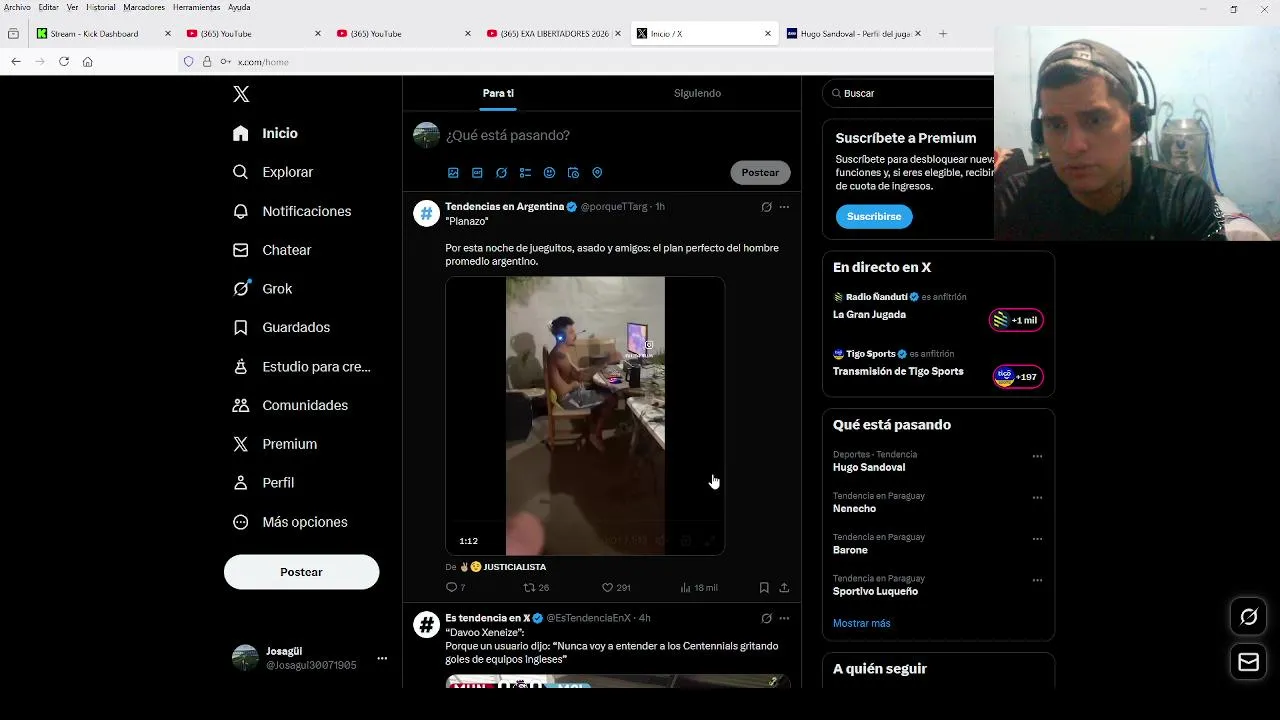Open JUSTICIALISTA source under video
The width and height of the screenshot is (1280, 720).
[514, 567]
